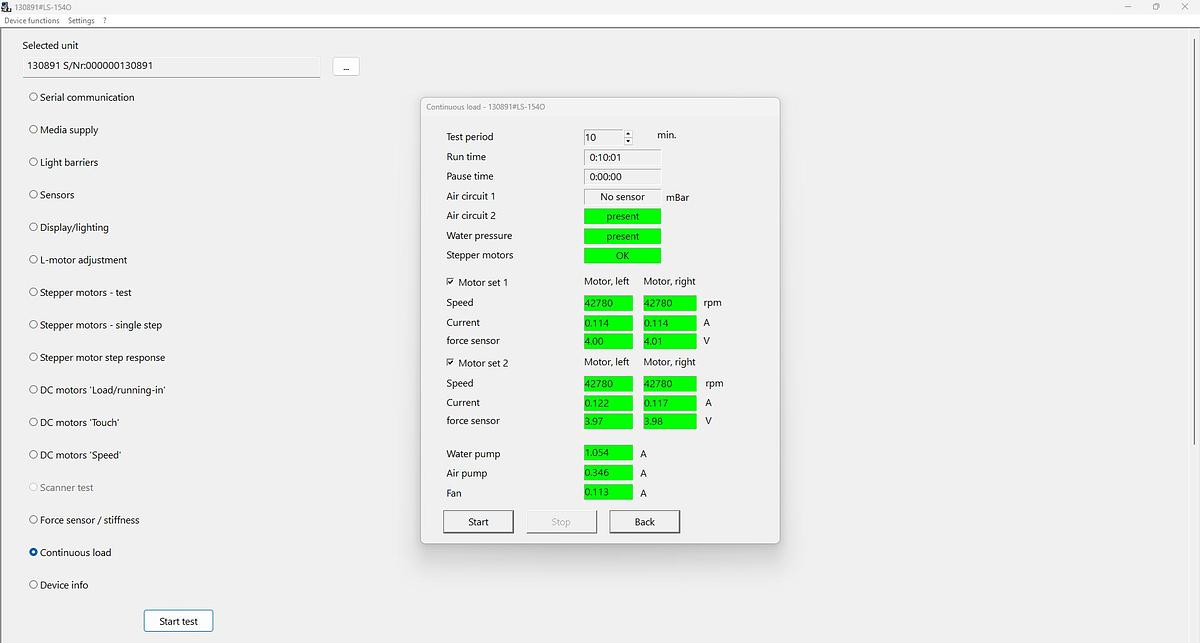This screenshot has width=1200, height=643.
Task: Decrease test period with down arrow
Action: click(628, 141)
